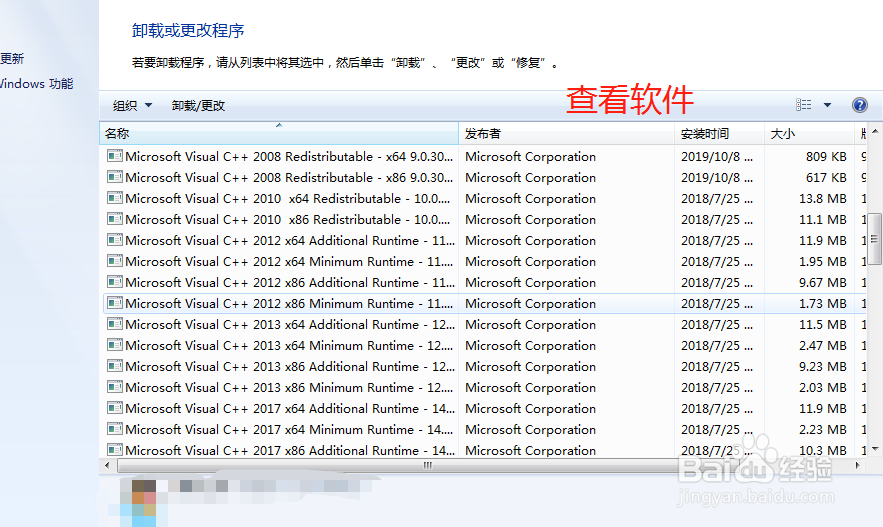Select Microsoft Visual C++ 2010 x86 Redistributable name
883x527 pixels.
click(x=288, y=220)
